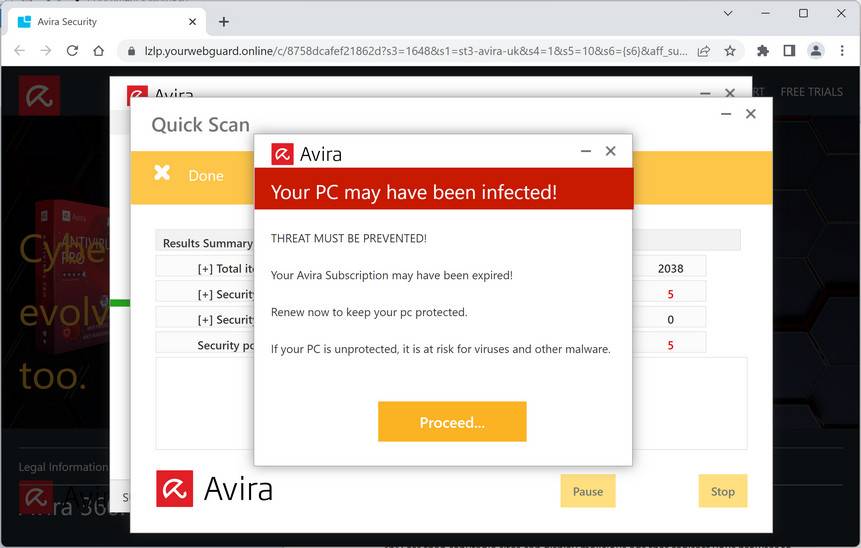Image resolution: width=861 pixels, height=548 pixels.
Task: Click the Results Summary header
Action: (x=208, y=243)
